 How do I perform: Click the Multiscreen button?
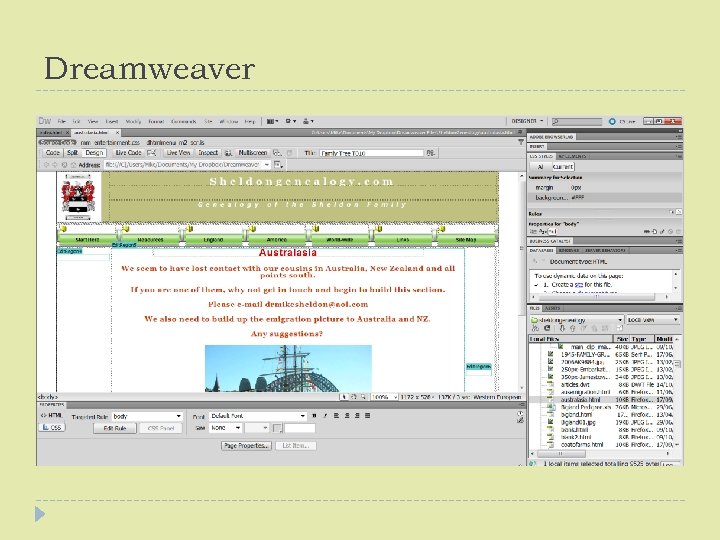coord(252,152)
